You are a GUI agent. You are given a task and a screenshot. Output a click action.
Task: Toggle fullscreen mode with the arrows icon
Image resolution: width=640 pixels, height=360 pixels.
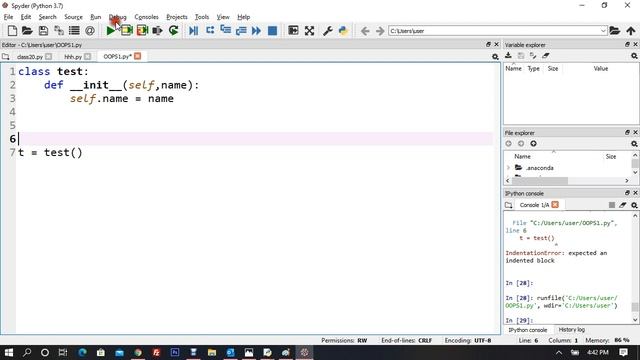click(309, 31)
